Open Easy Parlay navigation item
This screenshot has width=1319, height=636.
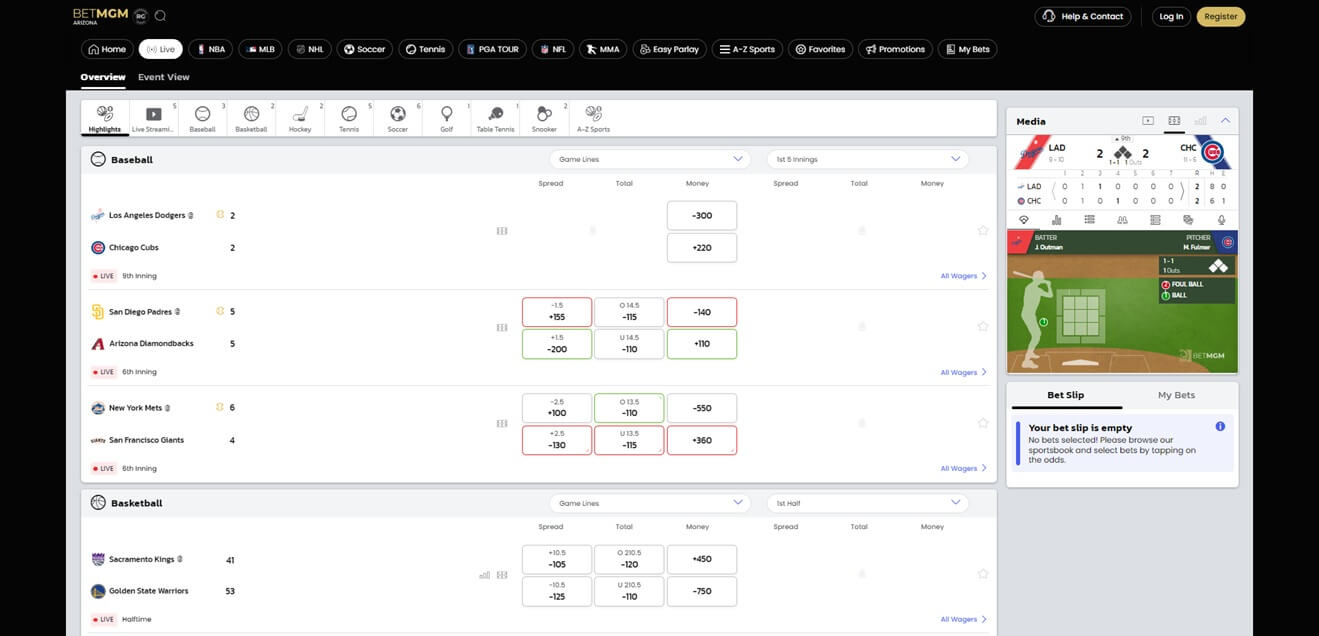click(x=670, y=49)
